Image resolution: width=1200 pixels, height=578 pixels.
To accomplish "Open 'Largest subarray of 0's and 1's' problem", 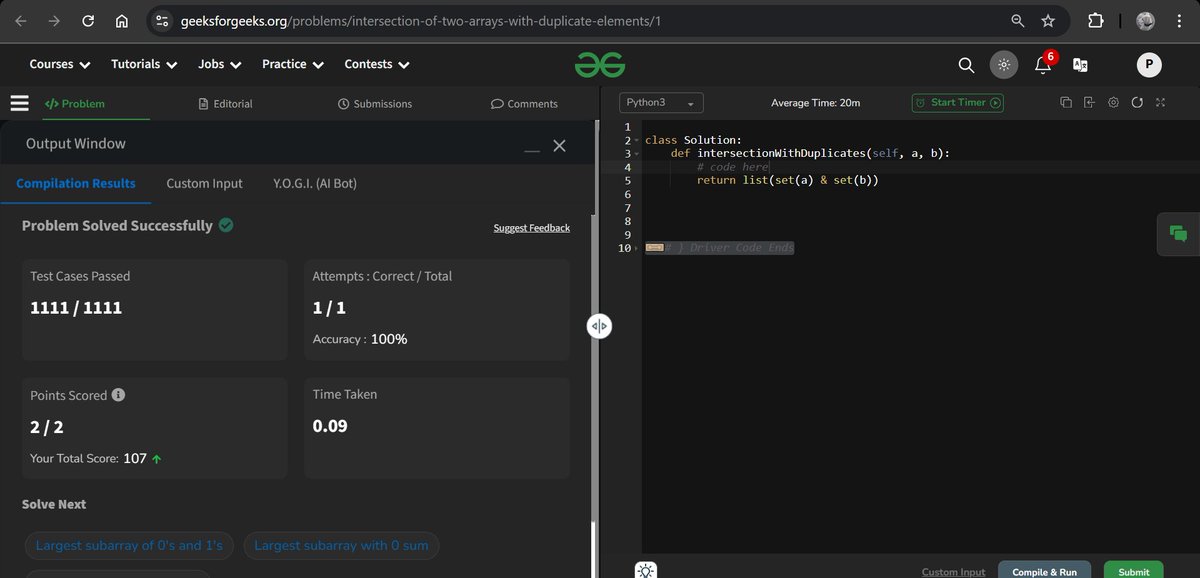I will pyautogui.click(x=129, y=545).
